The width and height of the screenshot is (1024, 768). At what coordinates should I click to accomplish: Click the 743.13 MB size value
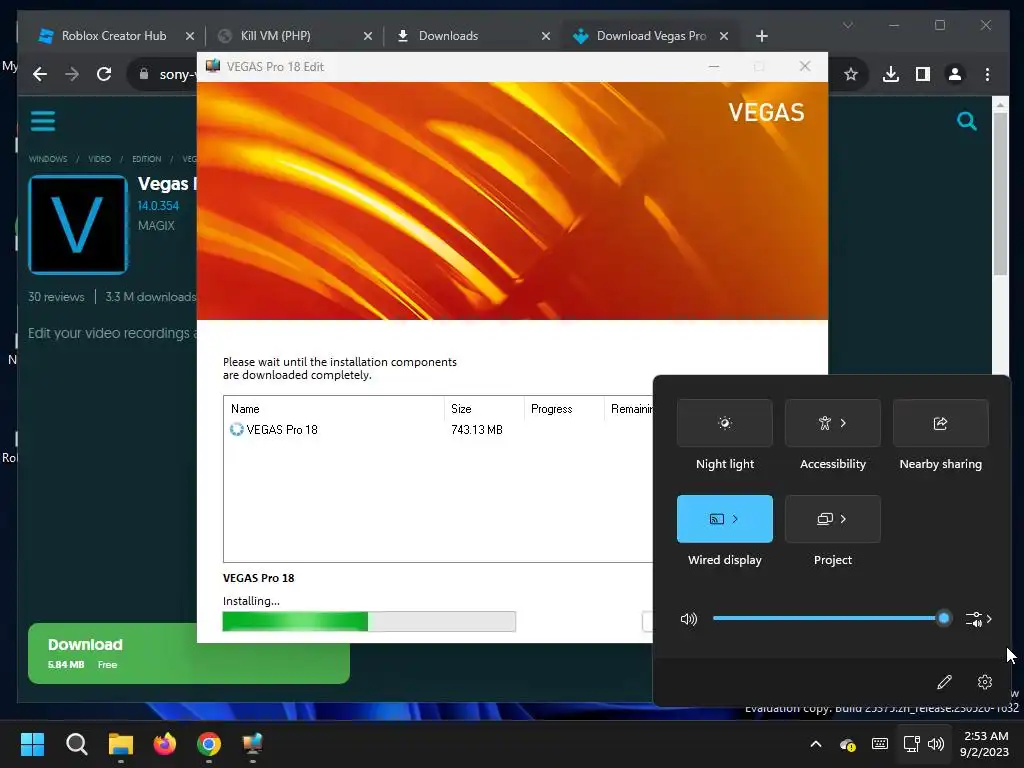477,430
